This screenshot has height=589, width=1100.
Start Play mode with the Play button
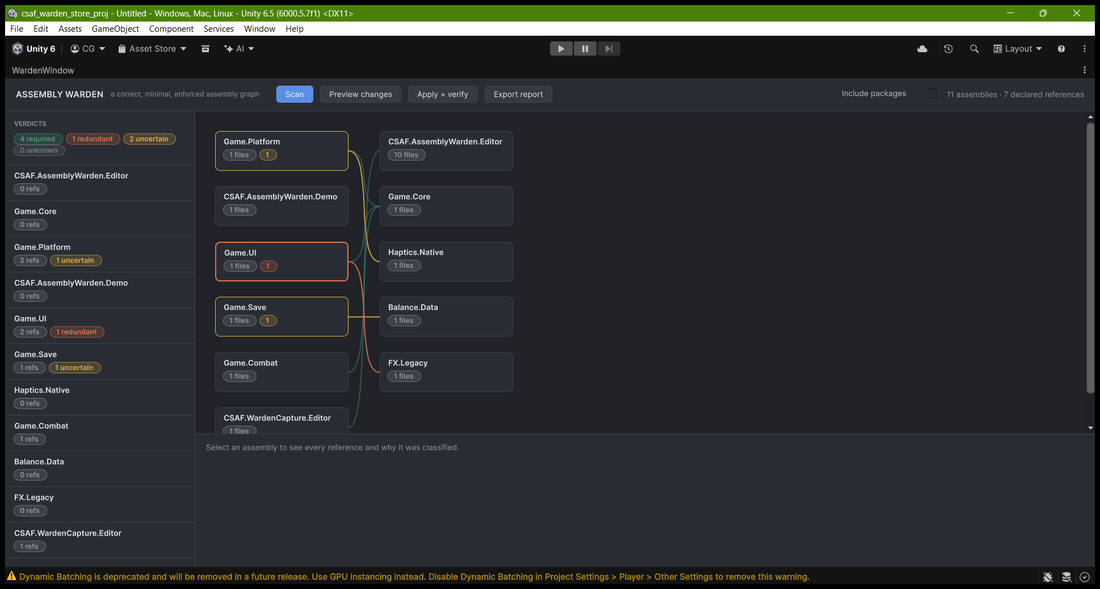tap(561, 48)
